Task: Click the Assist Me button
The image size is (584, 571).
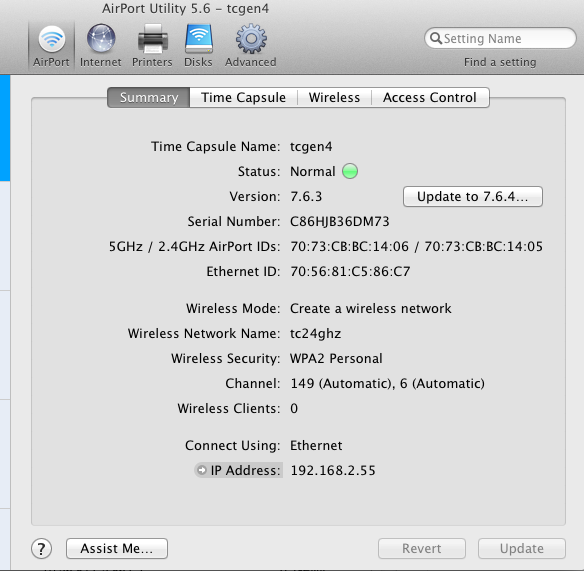Action: 117,548
